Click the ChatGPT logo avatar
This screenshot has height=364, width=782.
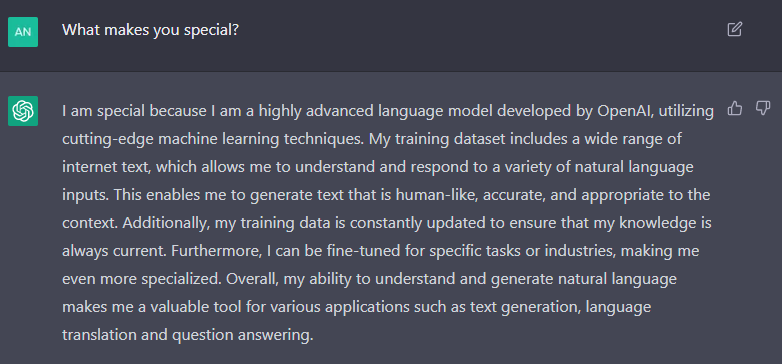point(23,111)
